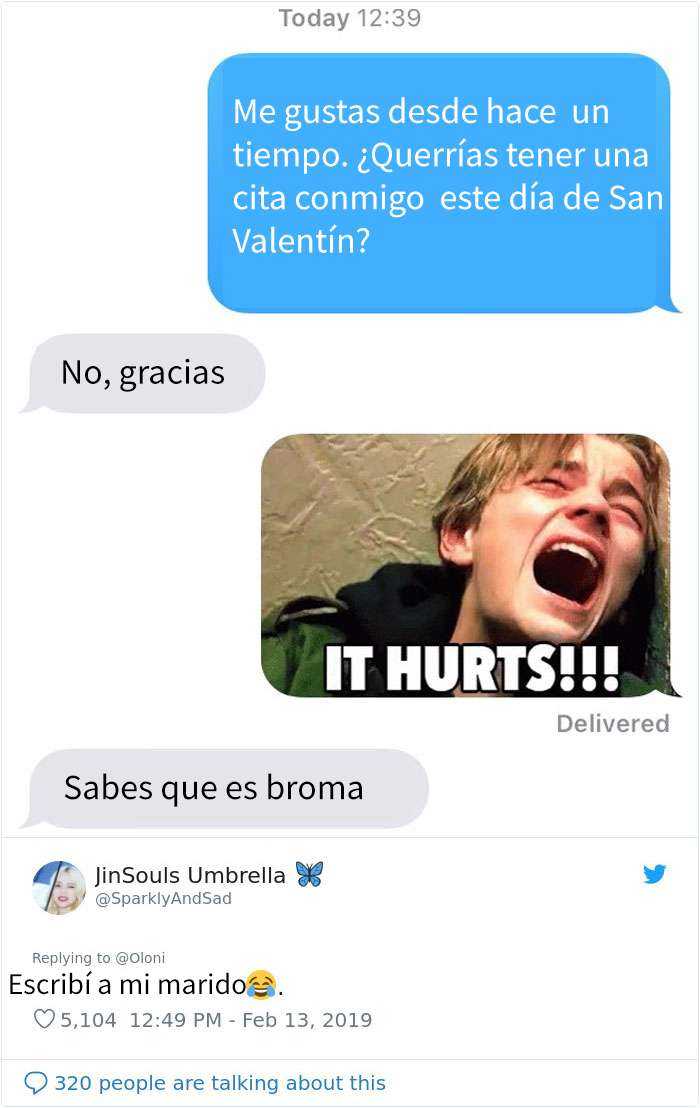The width and height of the screenshot is (700, 1108).
Task: Click the @SparklyAndSad handle
Action: (x=163, y=898)
